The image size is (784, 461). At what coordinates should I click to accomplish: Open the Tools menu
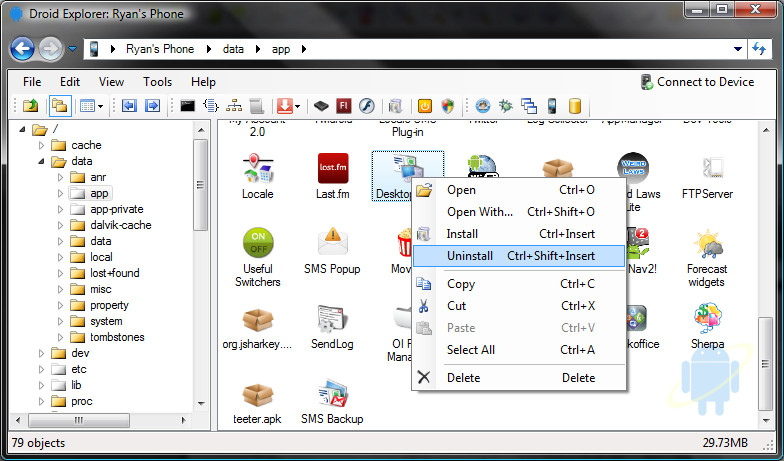tap(158, 82)
